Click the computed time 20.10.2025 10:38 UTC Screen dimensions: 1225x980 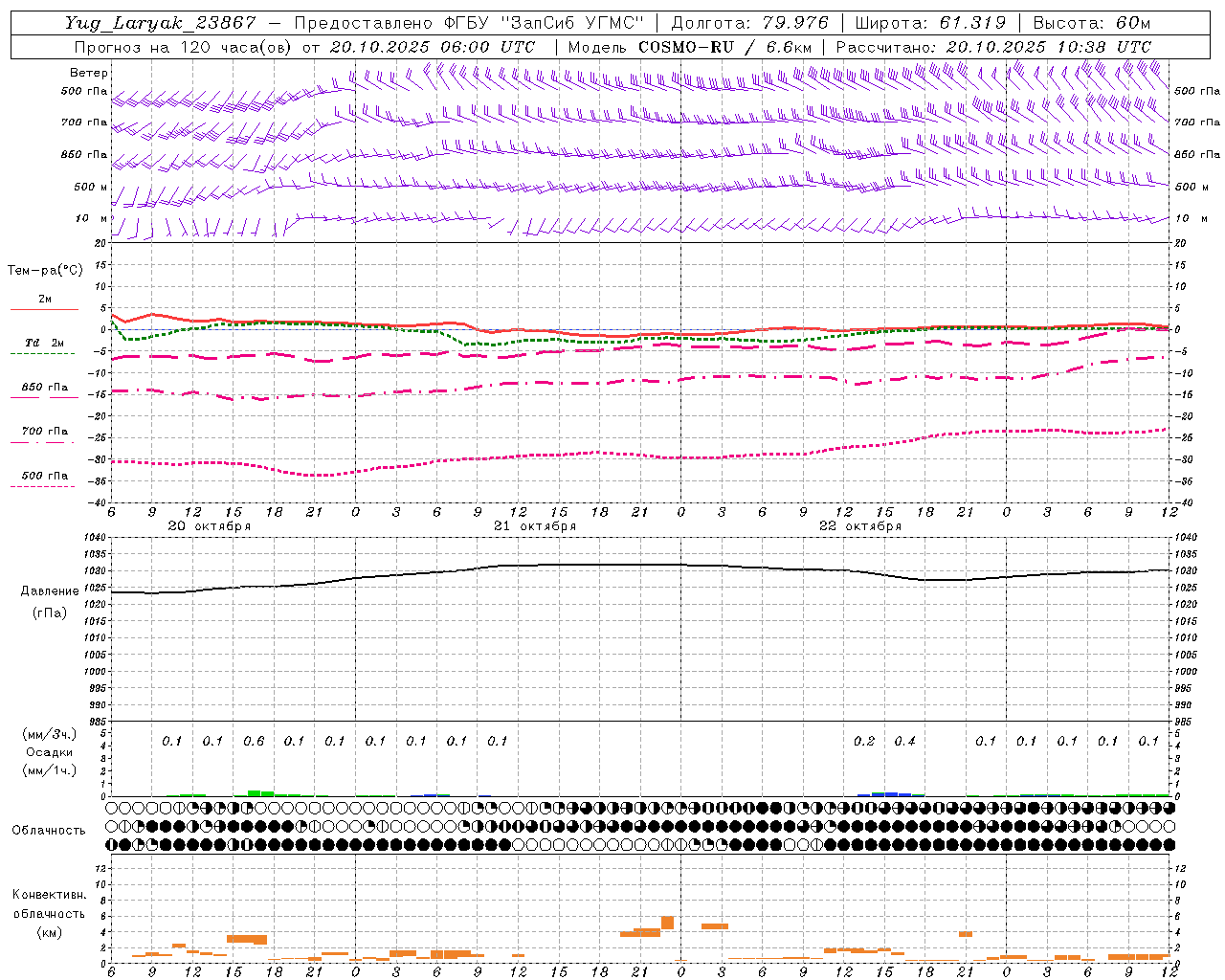coord(1049,47)
